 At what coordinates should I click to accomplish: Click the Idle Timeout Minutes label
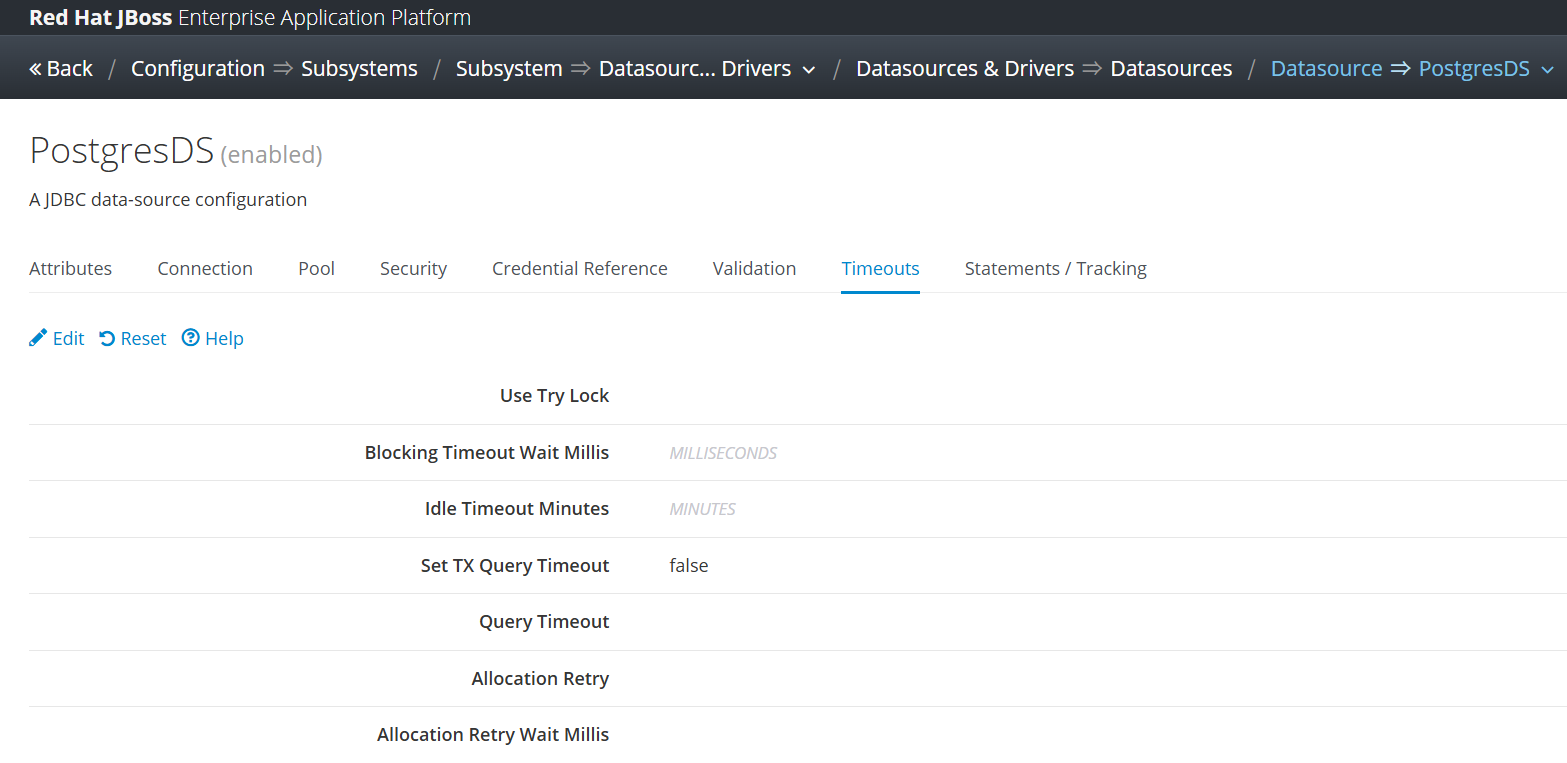pyautogui.click(x=517, y=508)
